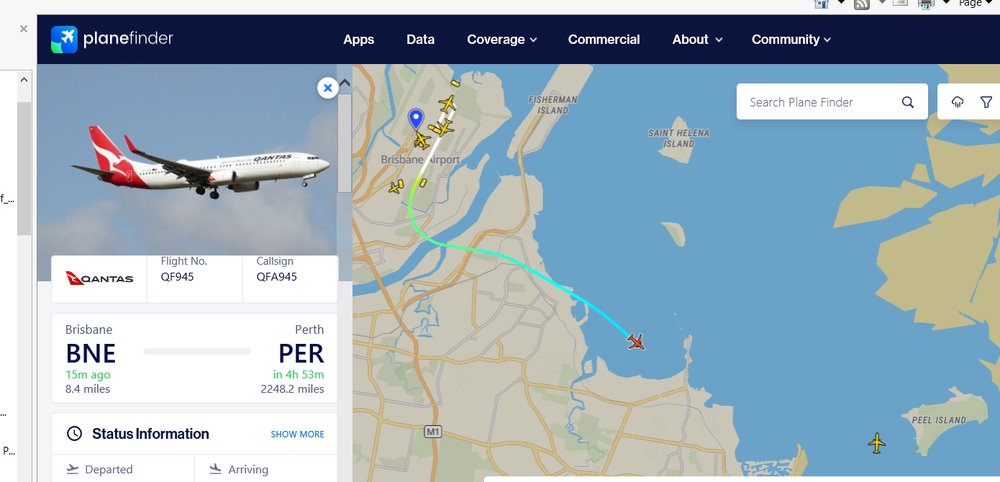1000x482 pixels.
Task: Open the Community dropdown menu
Action: click(x=791, y=40)
